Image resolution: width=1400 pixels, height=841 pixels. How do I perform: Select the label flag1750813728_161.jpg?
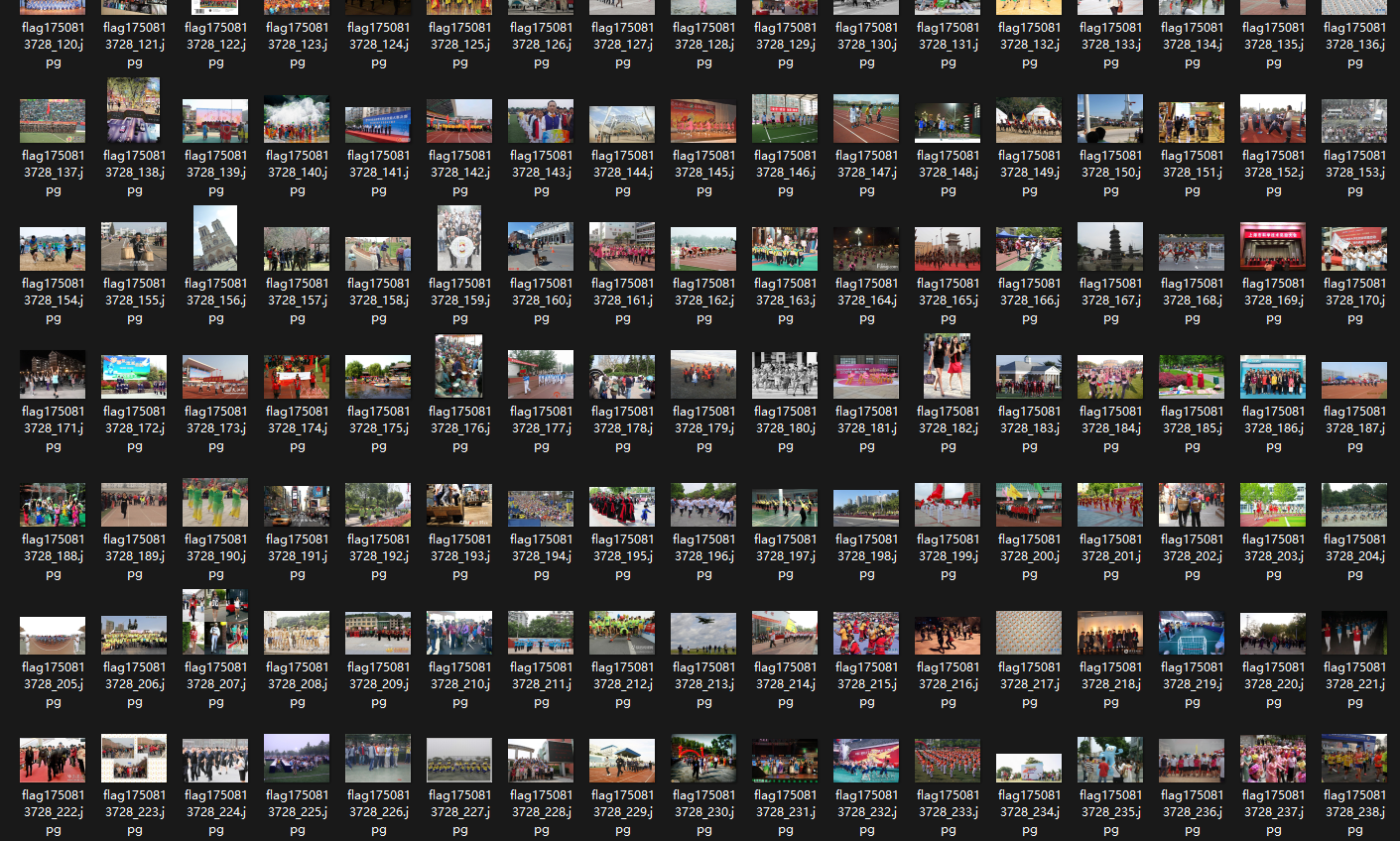(x=622, y=300)
